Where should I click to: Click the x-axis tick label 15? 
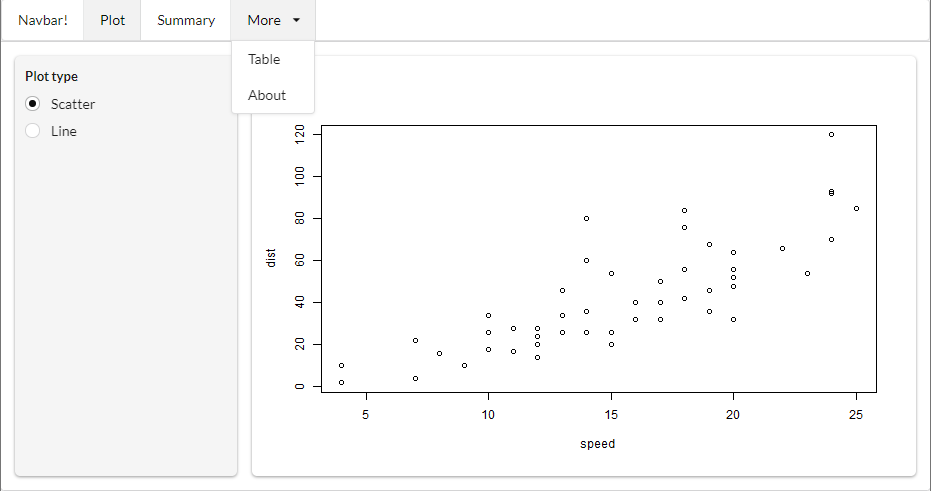[611, 415]
